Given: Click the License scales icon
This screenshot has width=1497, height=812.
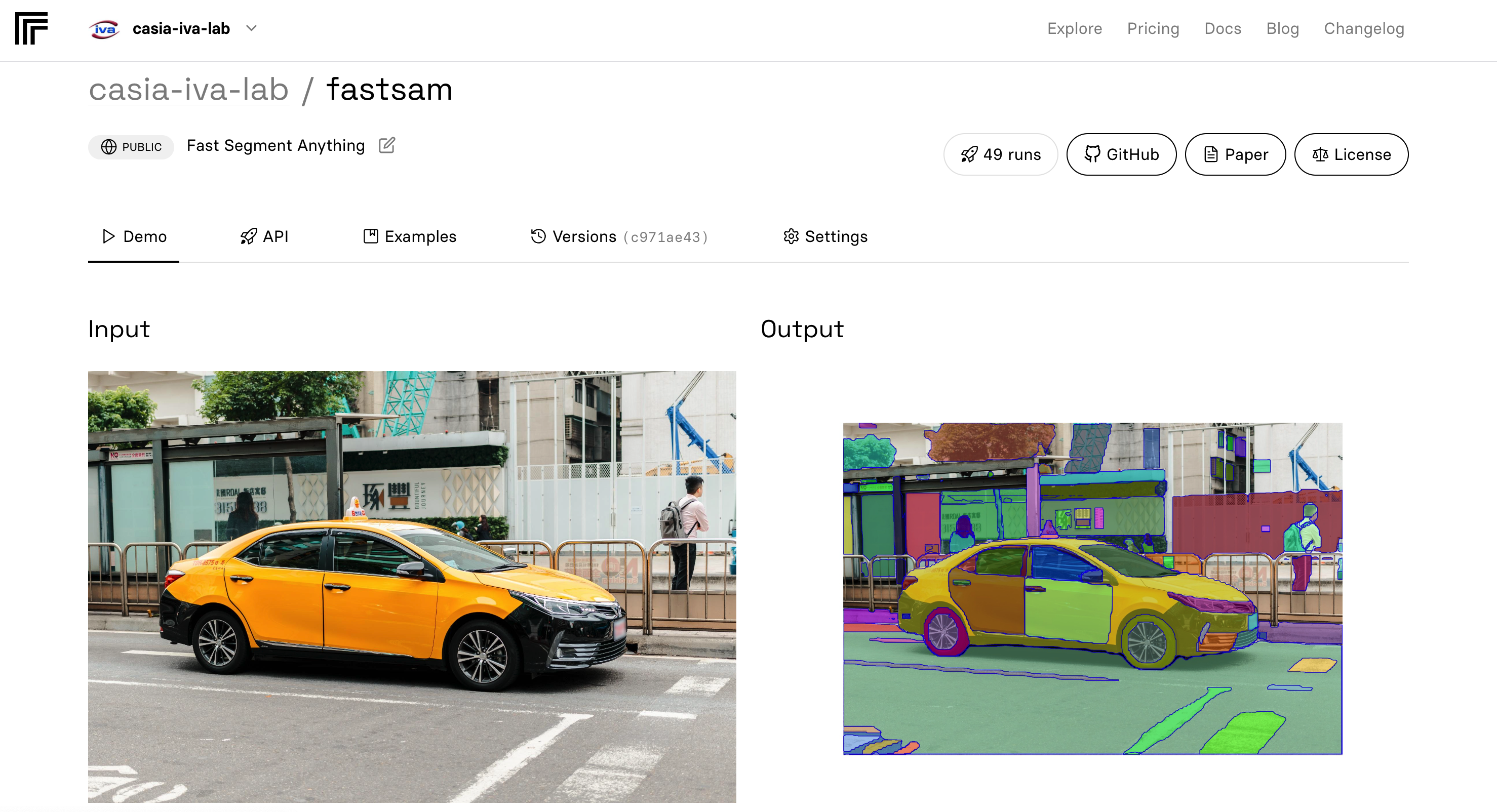Looking at the screenshot, I should [x=1320, y=154].
